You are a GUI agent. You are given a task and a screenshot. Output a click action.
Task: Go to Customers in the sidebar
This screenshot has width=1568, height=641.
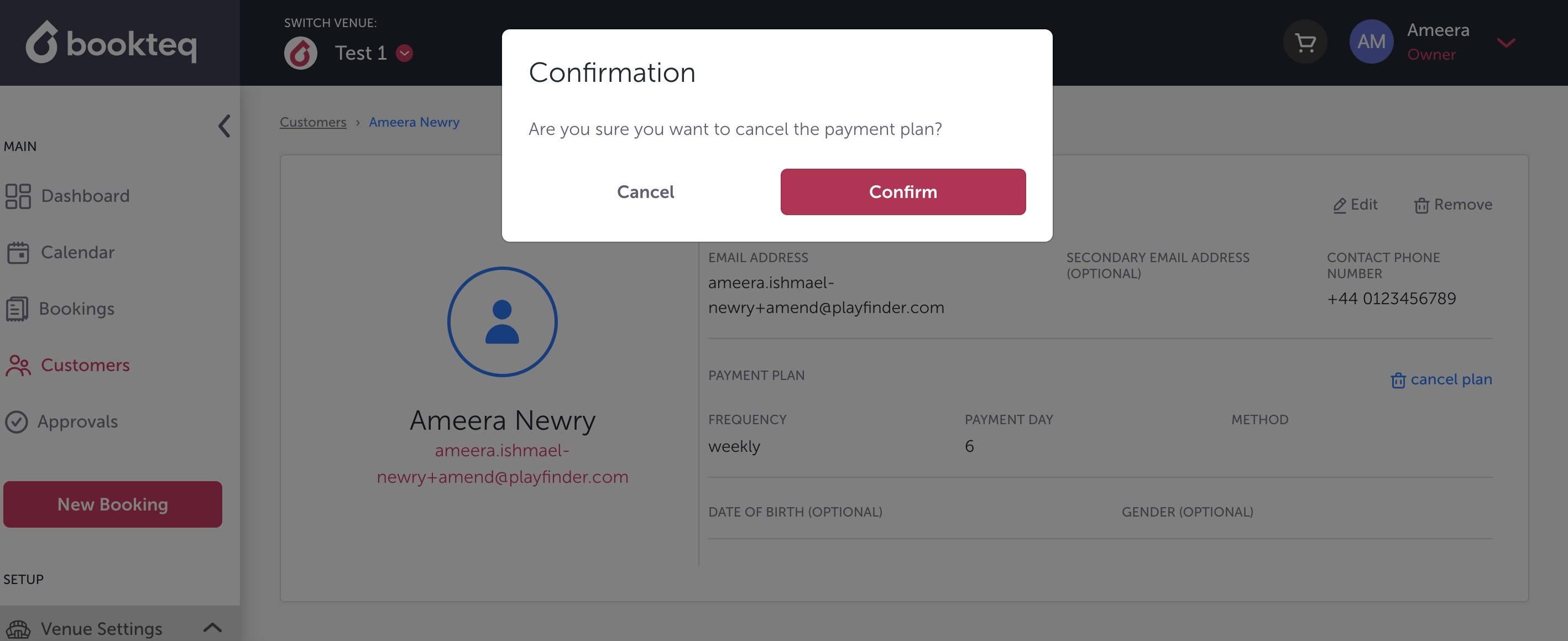pyautogui.click(x=85, y=365)
